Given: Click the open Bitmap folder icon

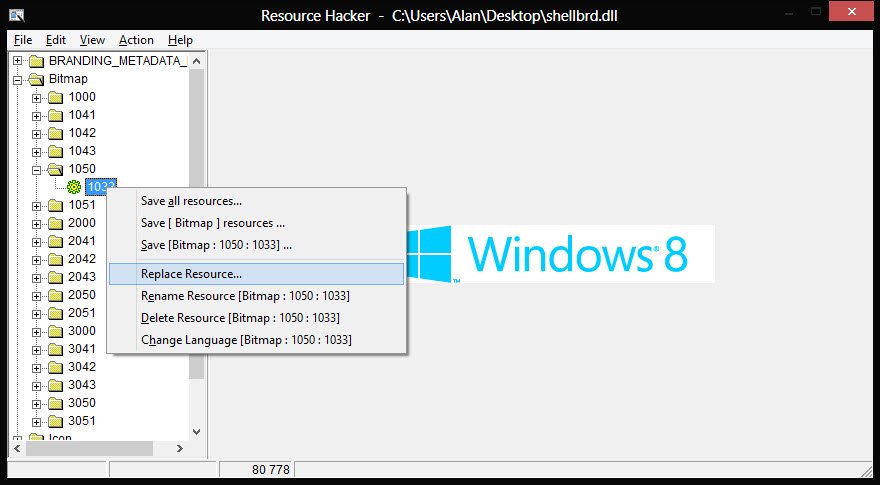Looking at the screenshot, I should [36, 79].
